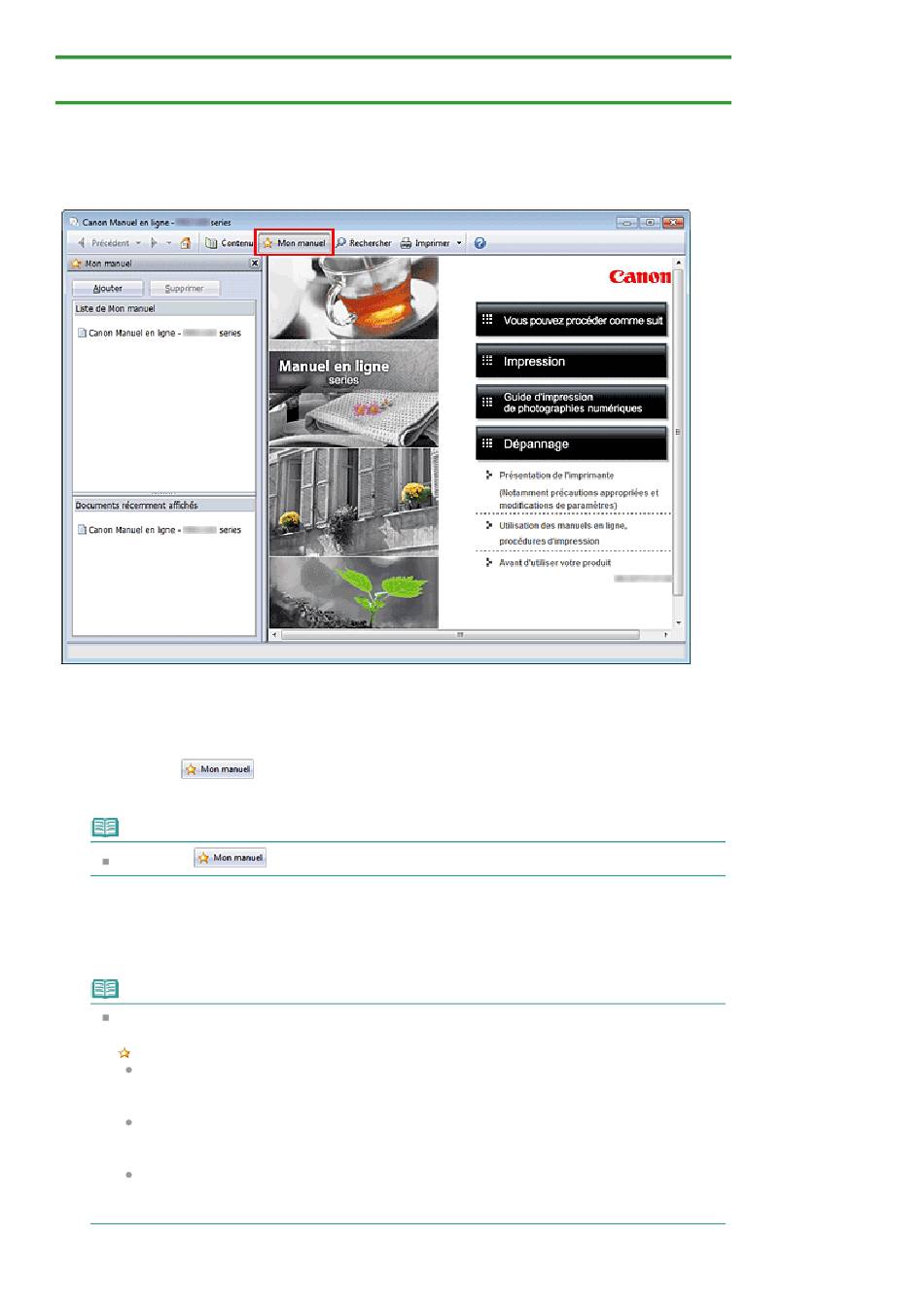This screenshot has height=1307, width=924.
Task: Click the star icon in Mon manuel panel header
Action: [76, 264]
